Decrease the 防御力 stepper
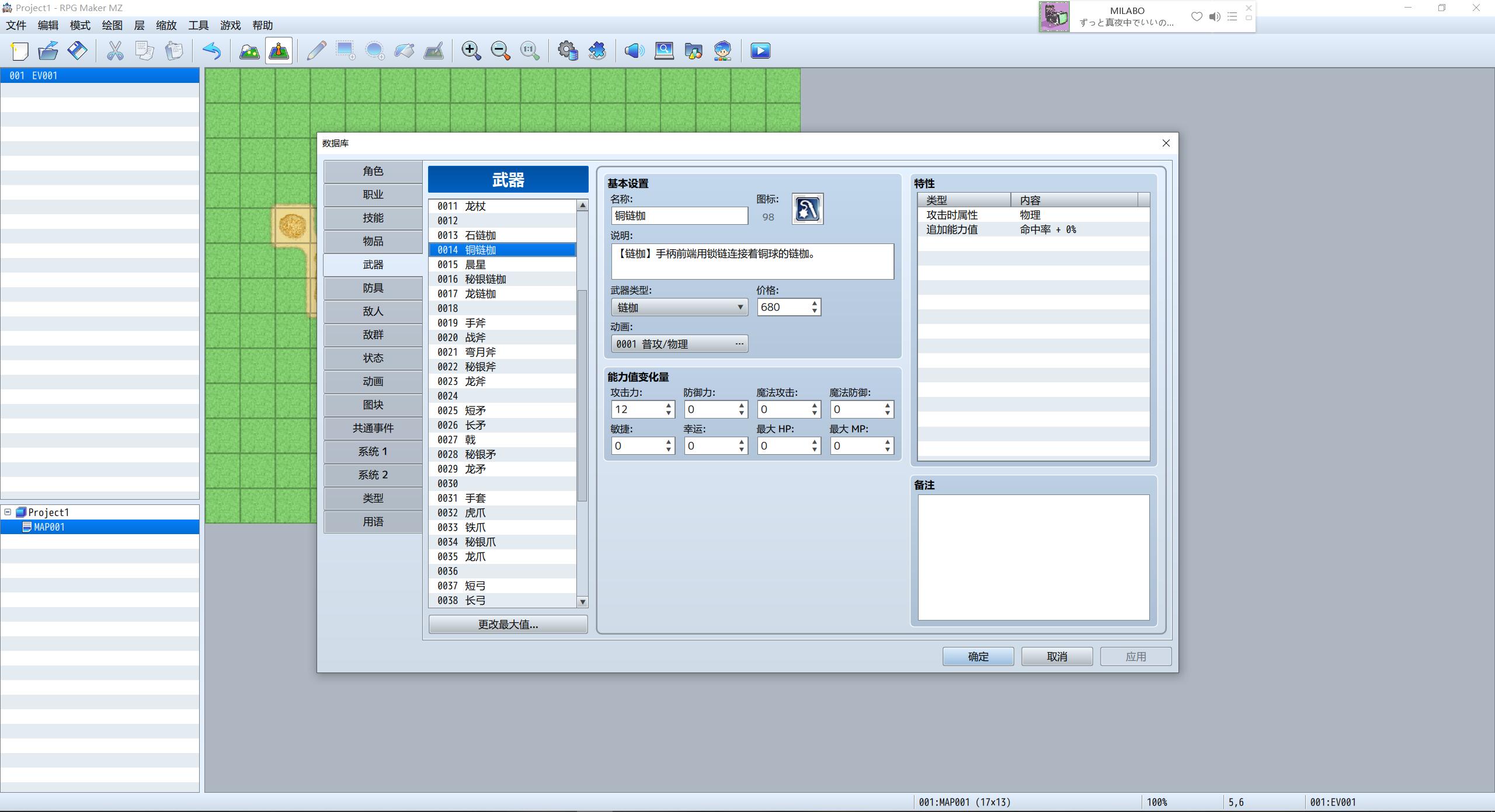 tap(742, 413)
